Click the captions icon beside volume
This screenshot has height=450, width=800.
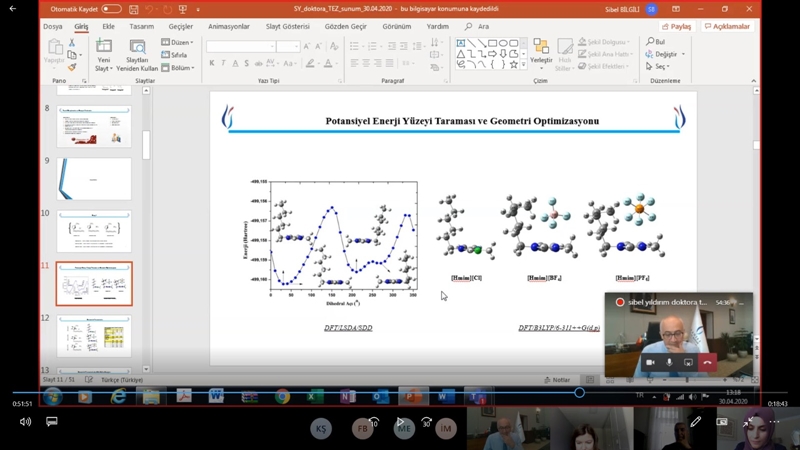[52, 422]
